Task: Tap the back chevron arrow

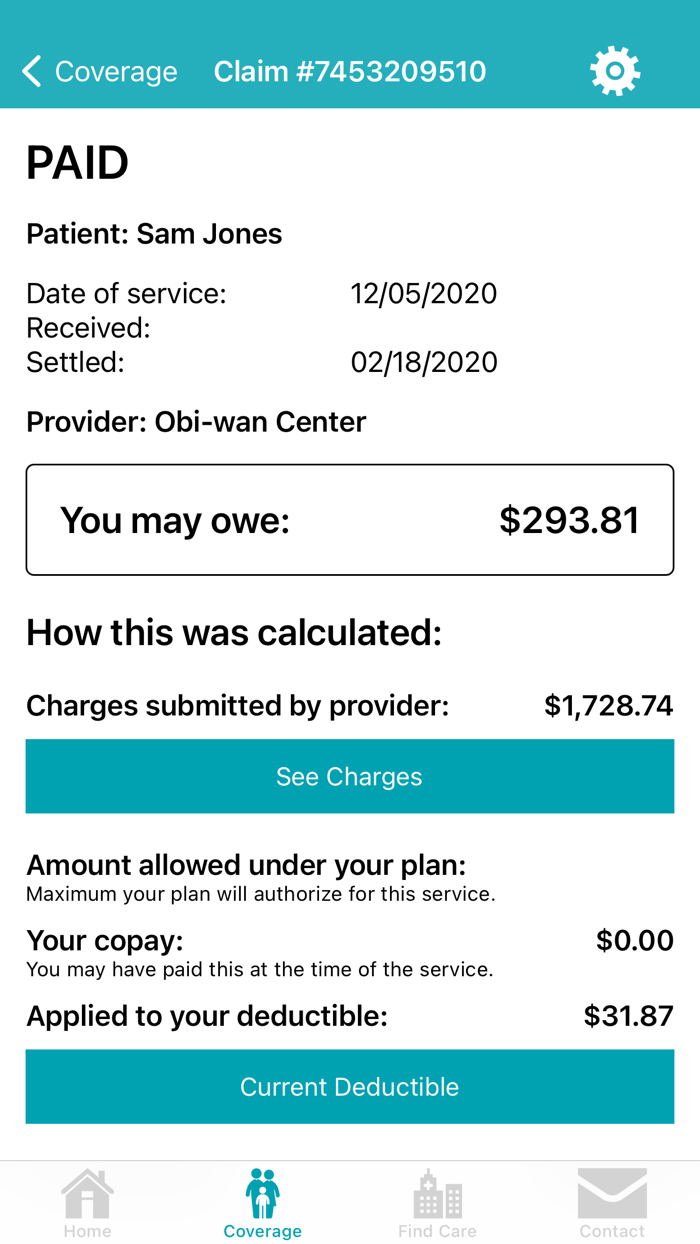Action: (32, 71)
